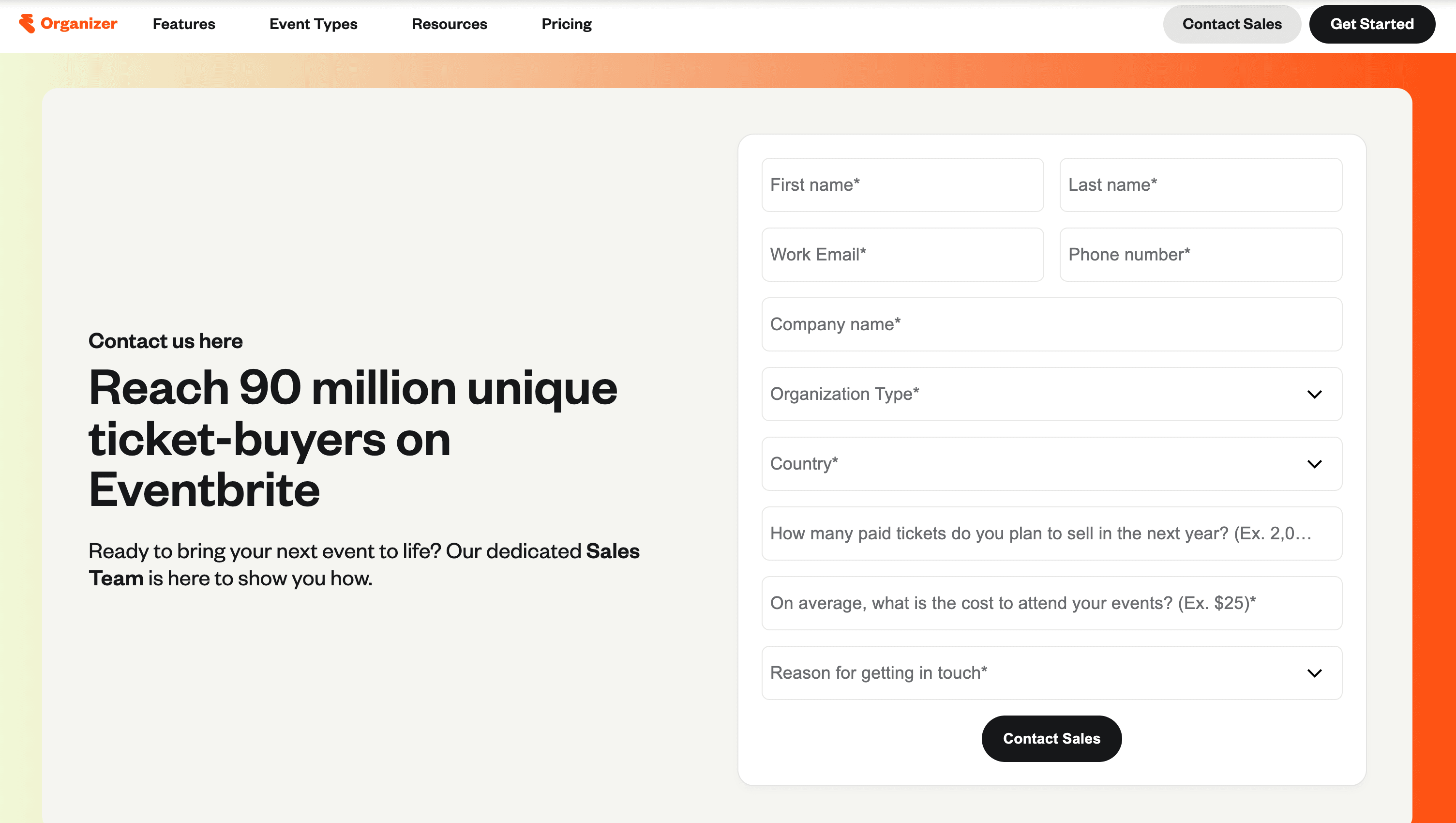Click the Organization Type chevron arrow
1456x823 pixels.
click(1314, 394)
